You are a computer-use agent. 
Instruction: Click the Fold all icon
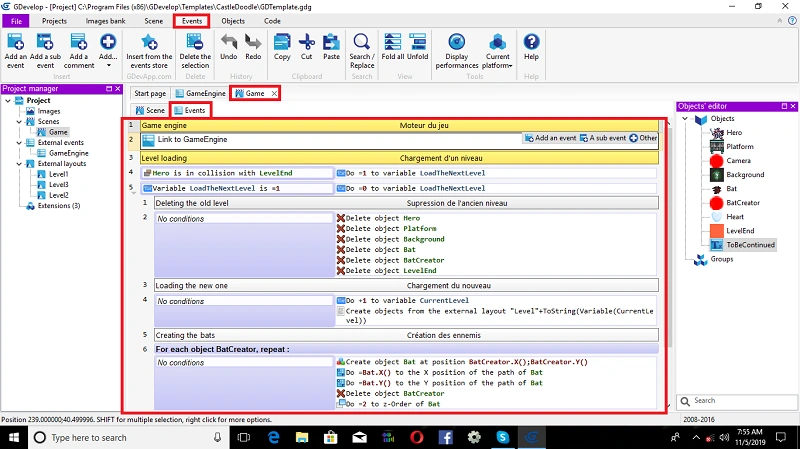coord(392,42)
